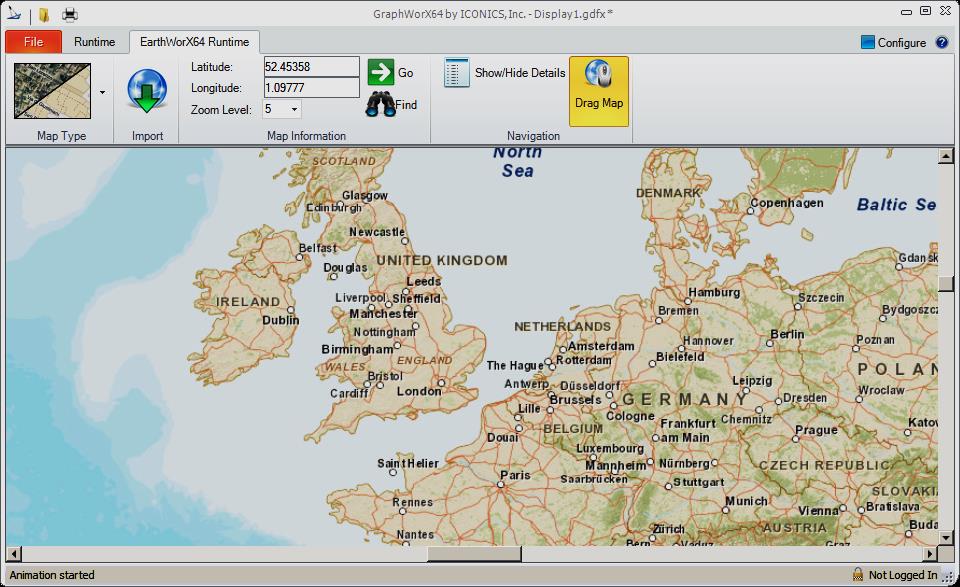Click the GERMANY country label
960x587 pixels.
(x=686, y=400)
